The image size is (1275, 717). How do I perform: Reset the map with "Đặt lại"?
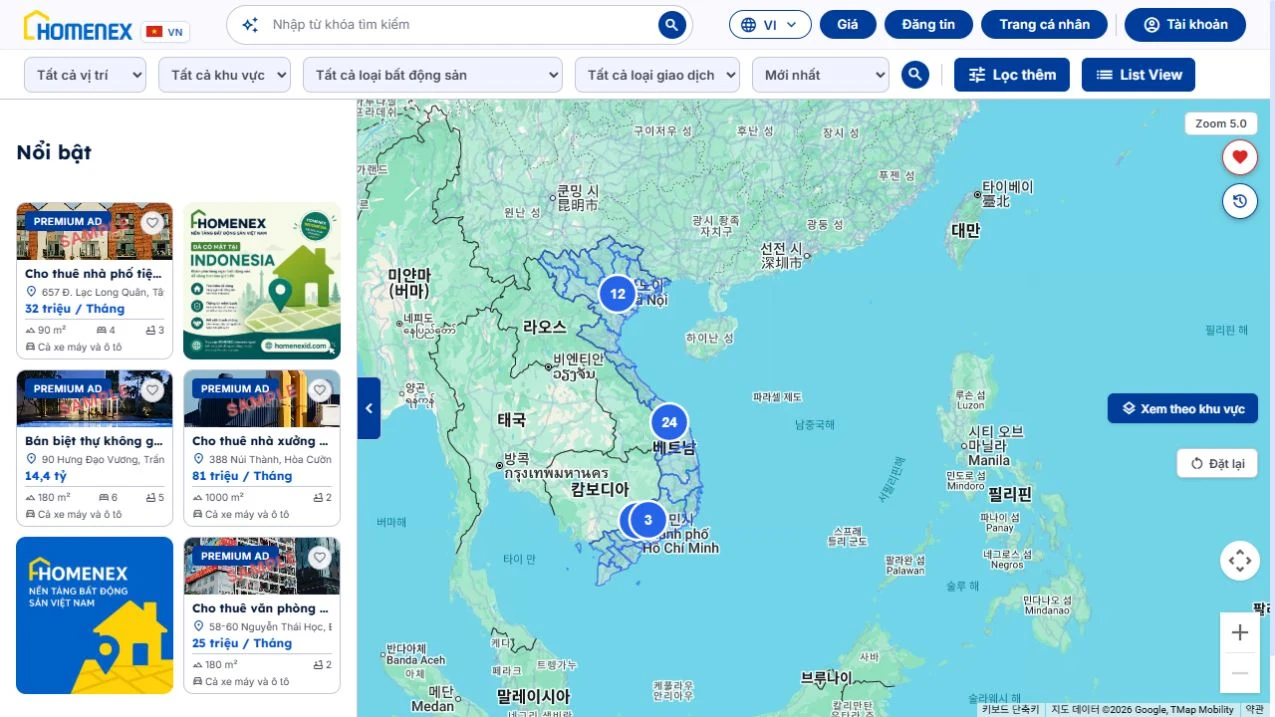1217,464
